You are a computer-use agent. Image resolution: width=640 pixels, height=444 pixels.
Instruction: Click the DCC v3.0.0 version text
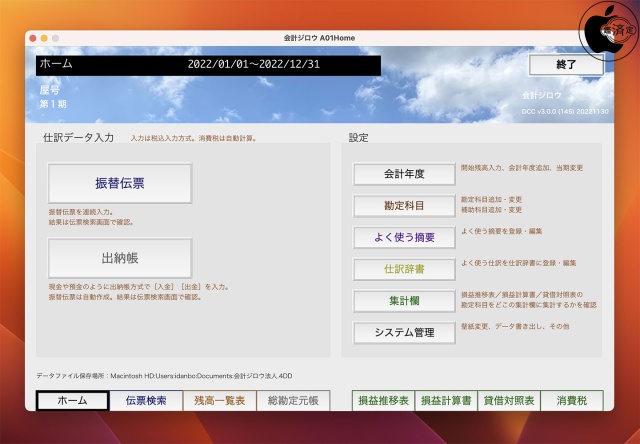(x=564, y=112)
